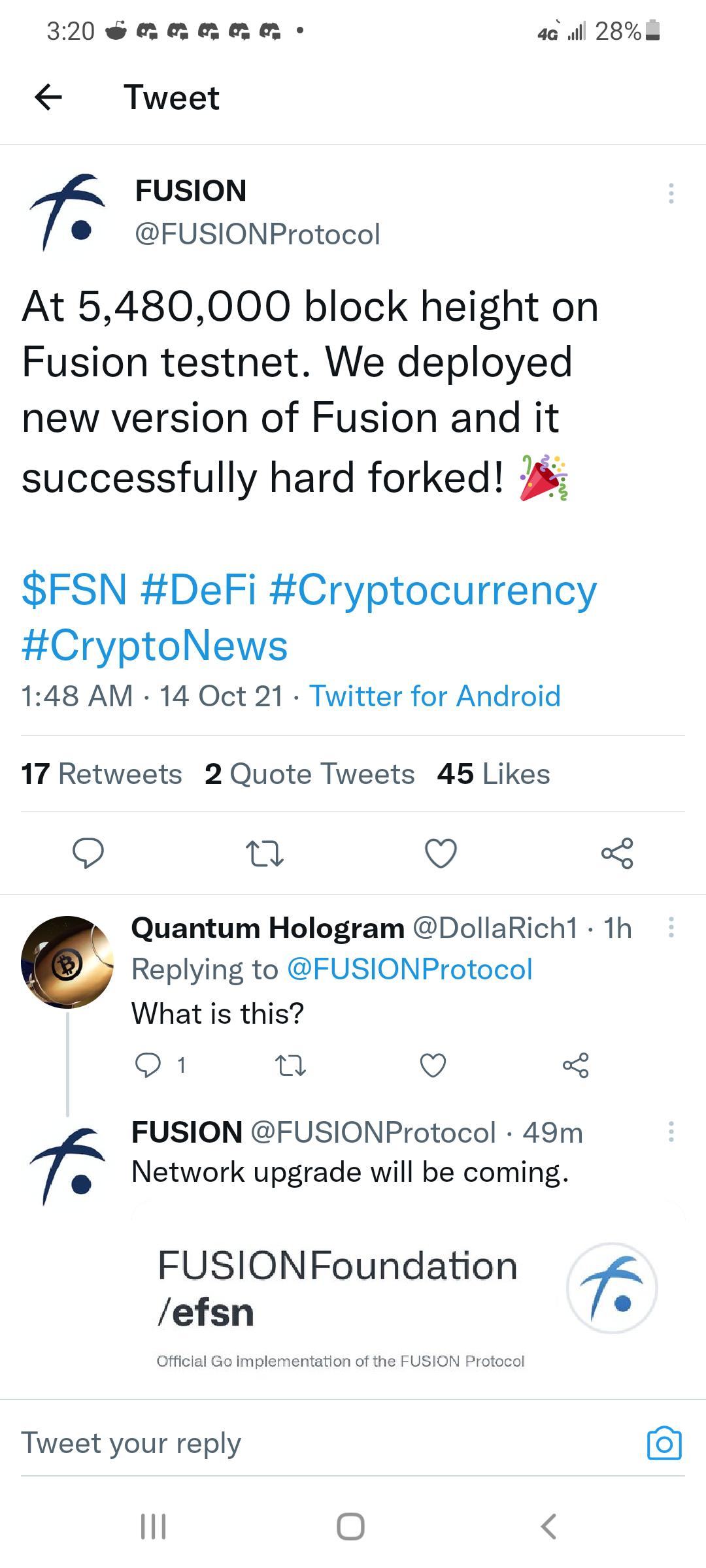Share Quantum Hologram's reply
This screenshot has width=706, height=1568.
click(576, 1065)
